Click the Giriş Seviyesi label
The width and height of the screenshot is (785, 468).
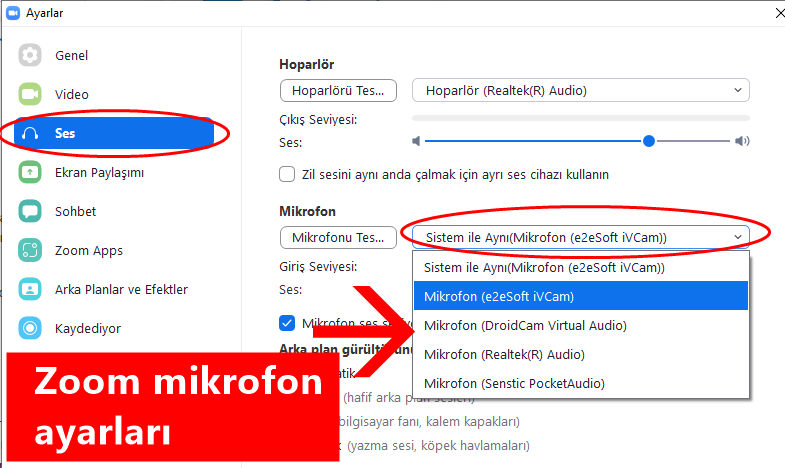point(318,267)
